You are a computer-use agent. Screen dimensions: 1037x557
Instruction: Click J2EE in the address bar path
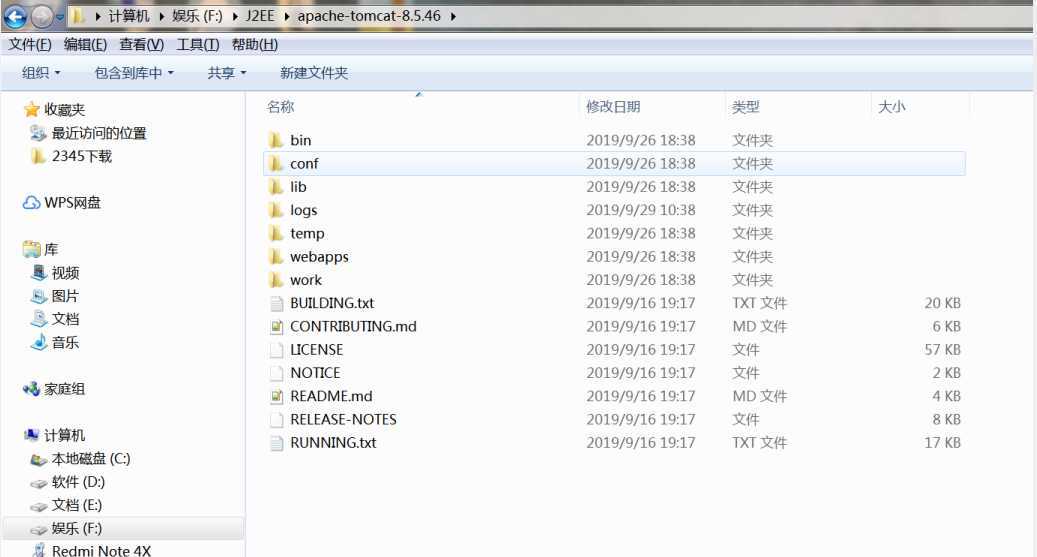click(260, 16)
